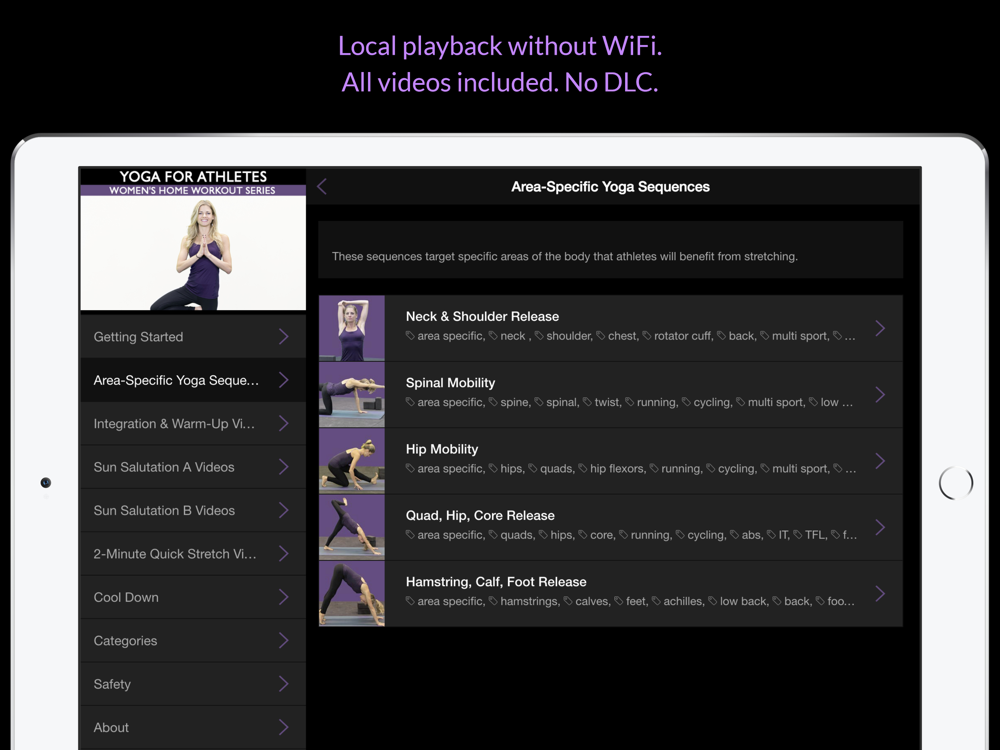Click chevron beside Integration & Warm-Up
This screenshot has height=750, width=1000.
click(x=284, y=423)
